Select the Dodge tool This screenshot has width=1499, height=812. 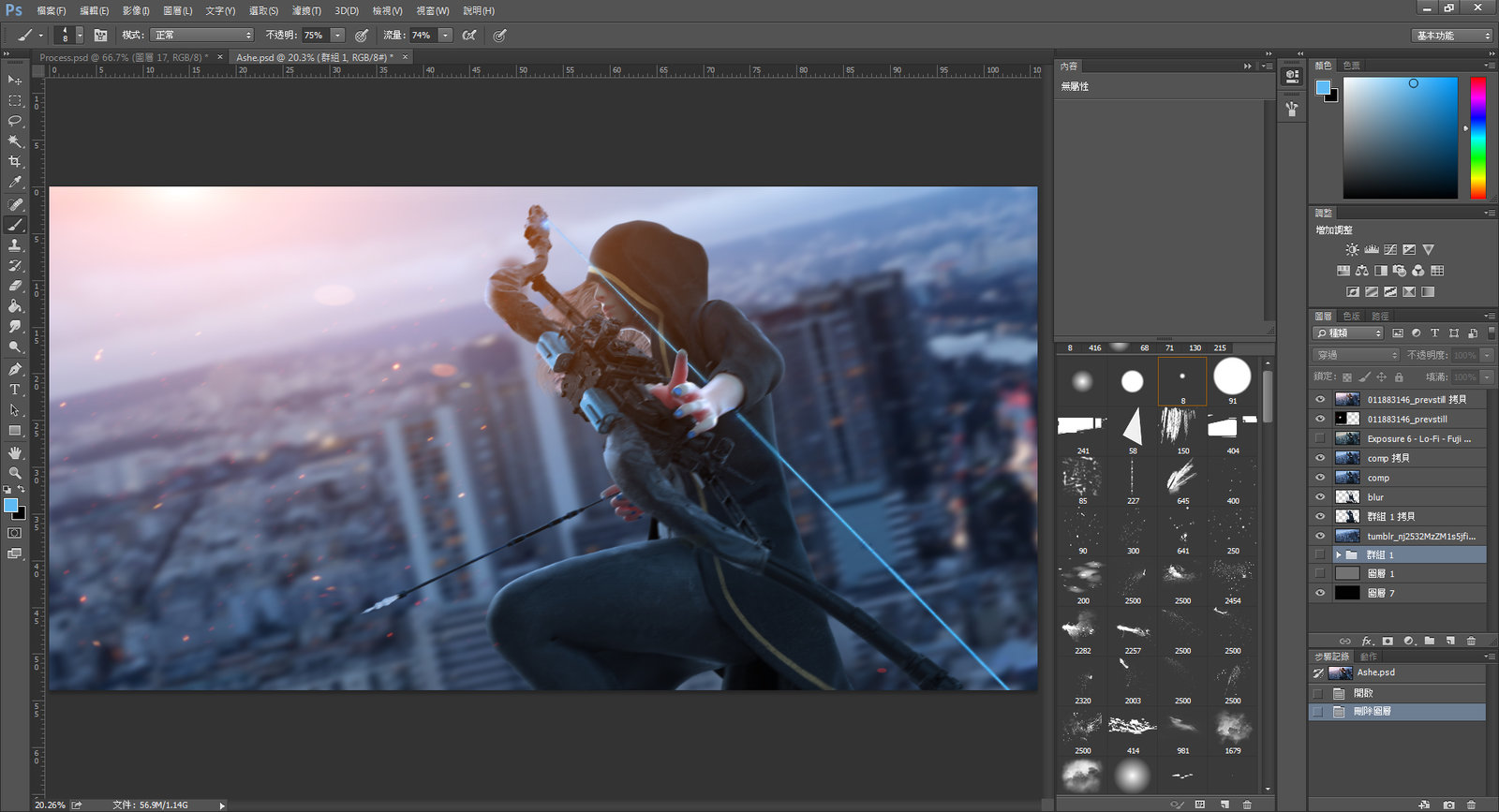[15, 347]
